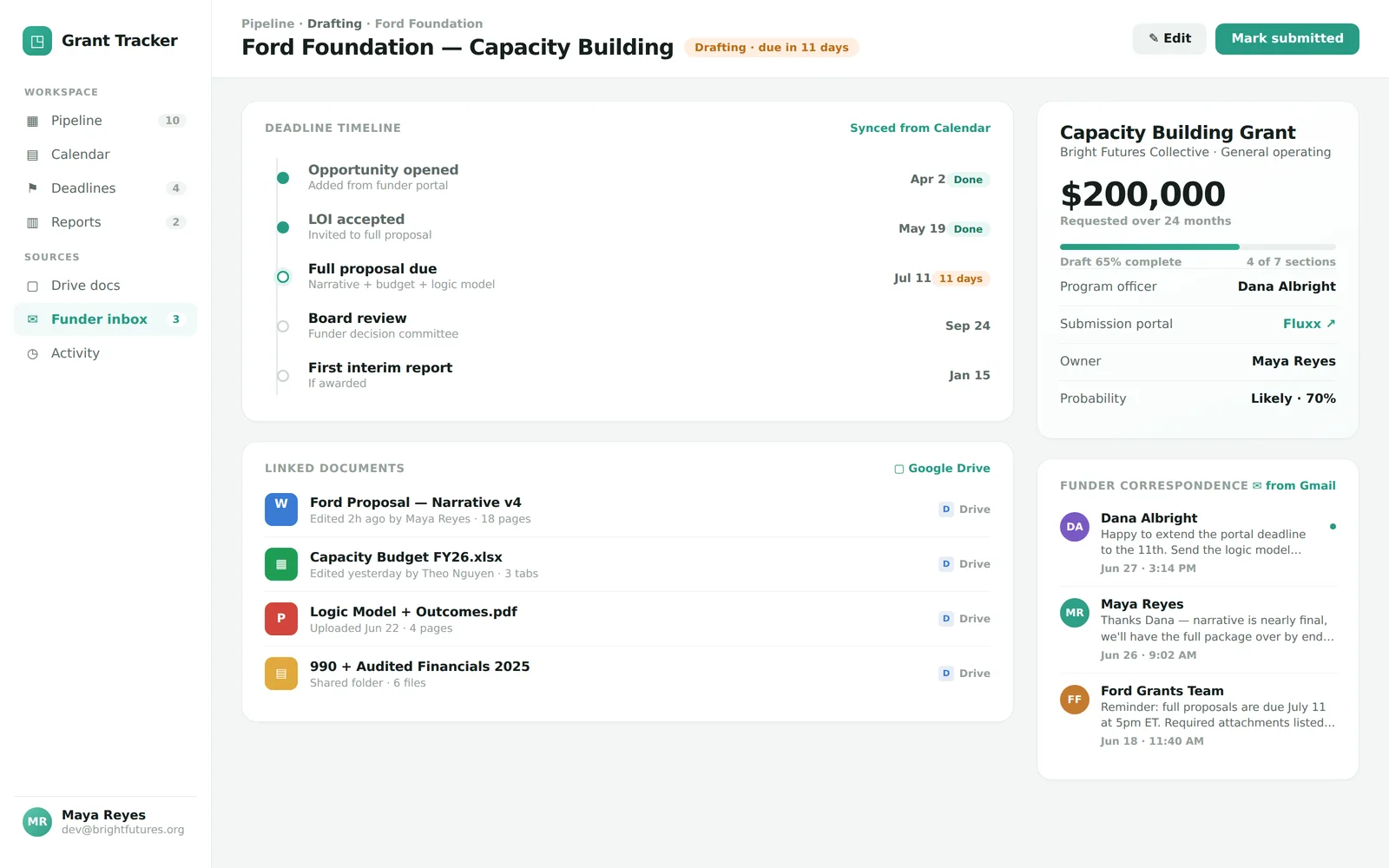Click the draft 65% progress bar
This screenshot has height=868, width=1389.
point(1198,247)
